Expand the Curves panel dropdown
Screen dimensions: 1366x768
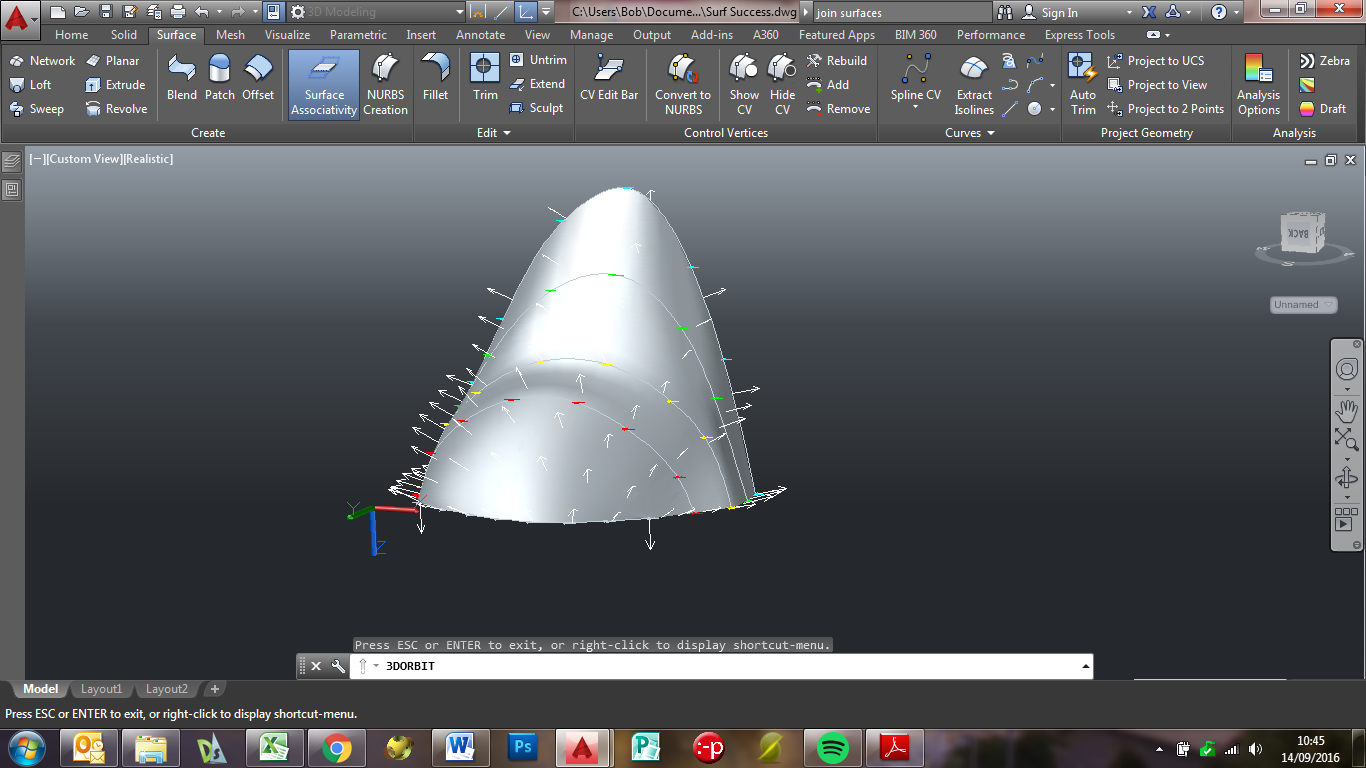(993, 132)
